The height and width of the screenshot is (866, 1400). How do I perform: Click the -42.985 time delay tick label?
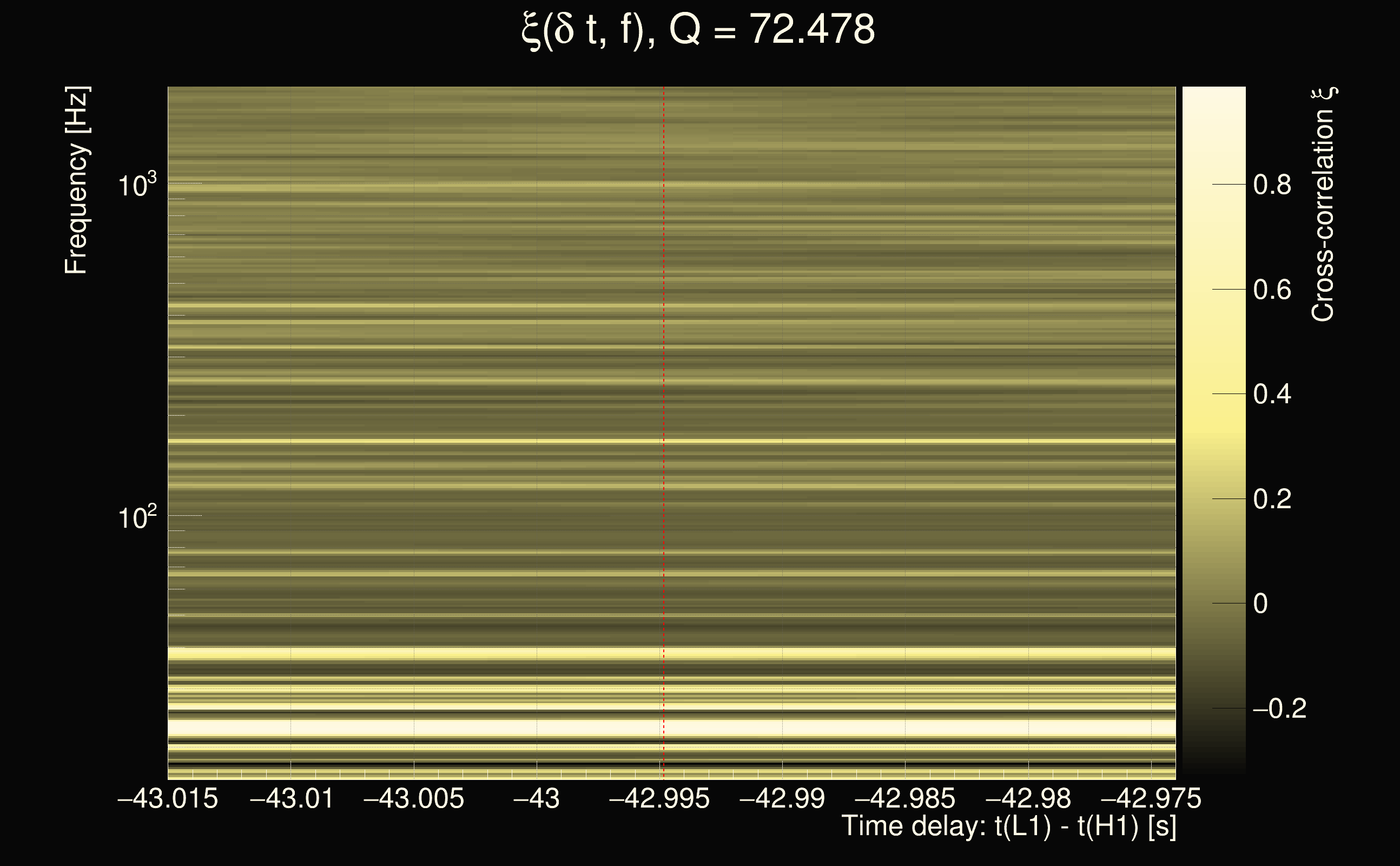tap(905, 798)
